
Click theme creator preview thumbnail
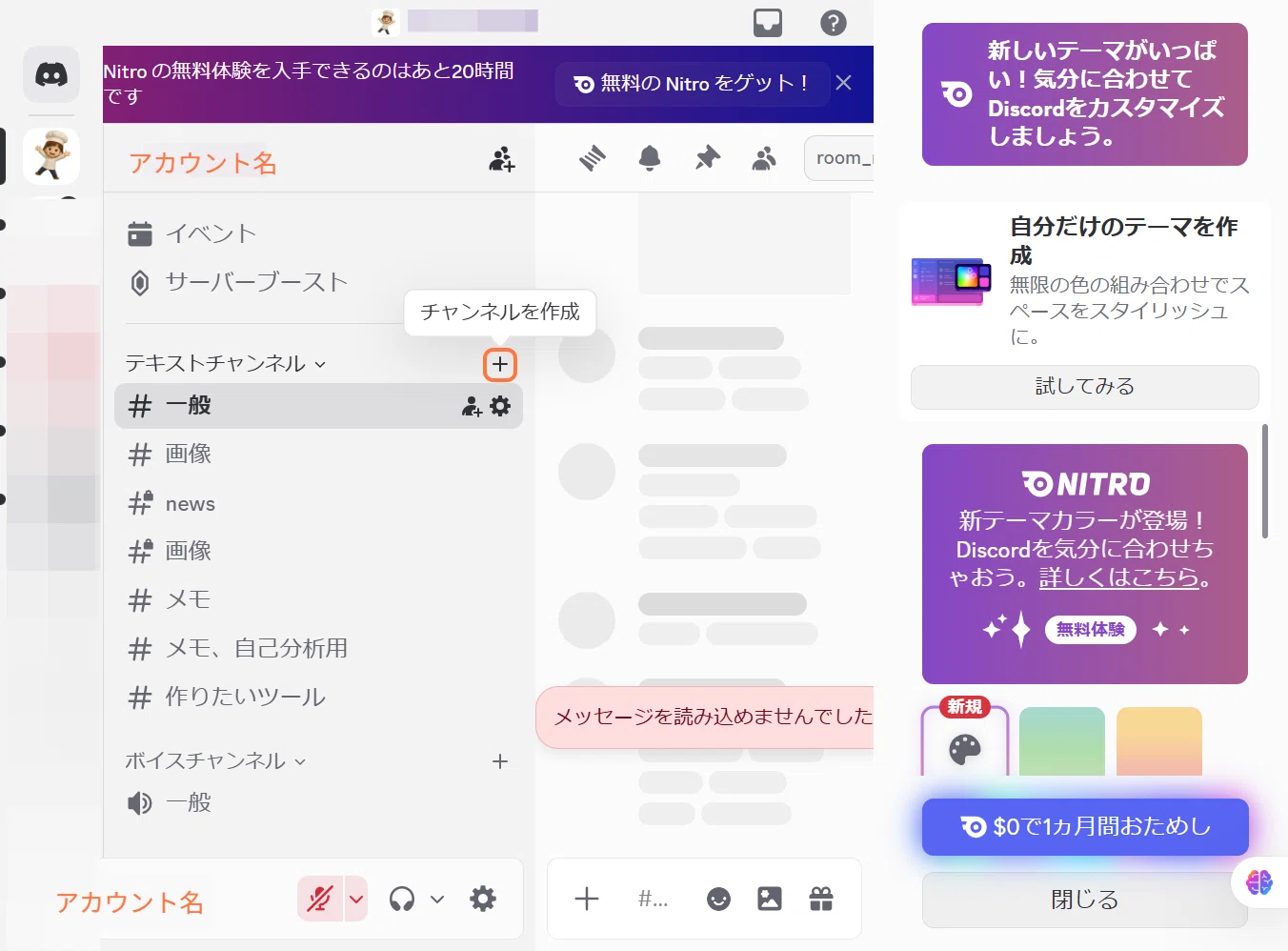coord(952,281)
